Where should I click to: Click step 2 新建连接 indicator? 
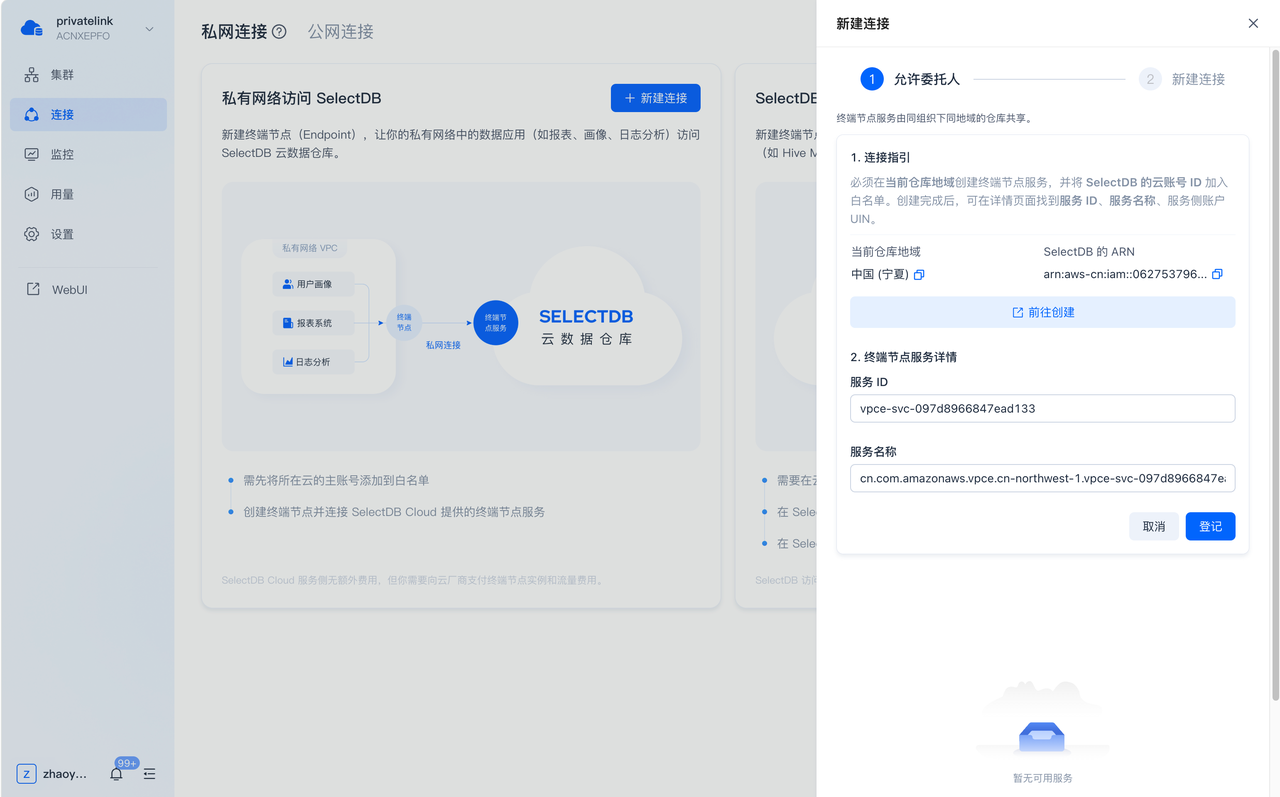coord(1182,79)
